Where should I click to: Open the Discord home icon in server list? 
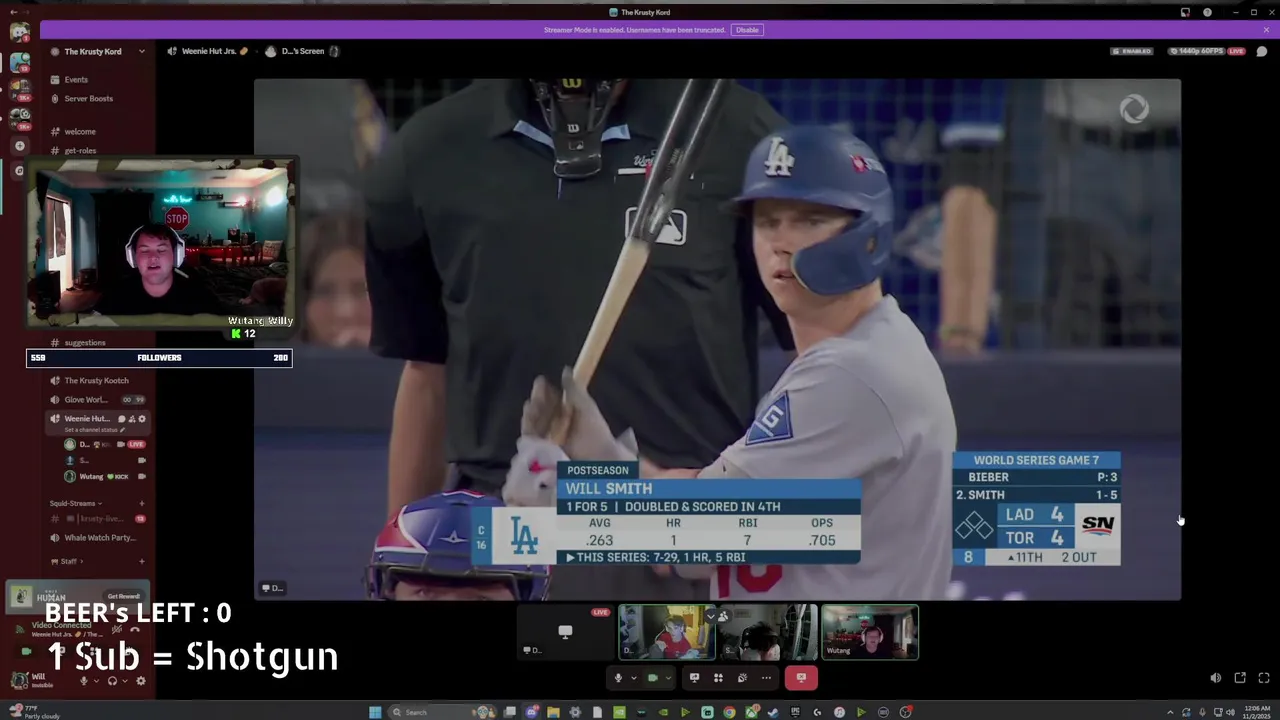coord(19,31)
